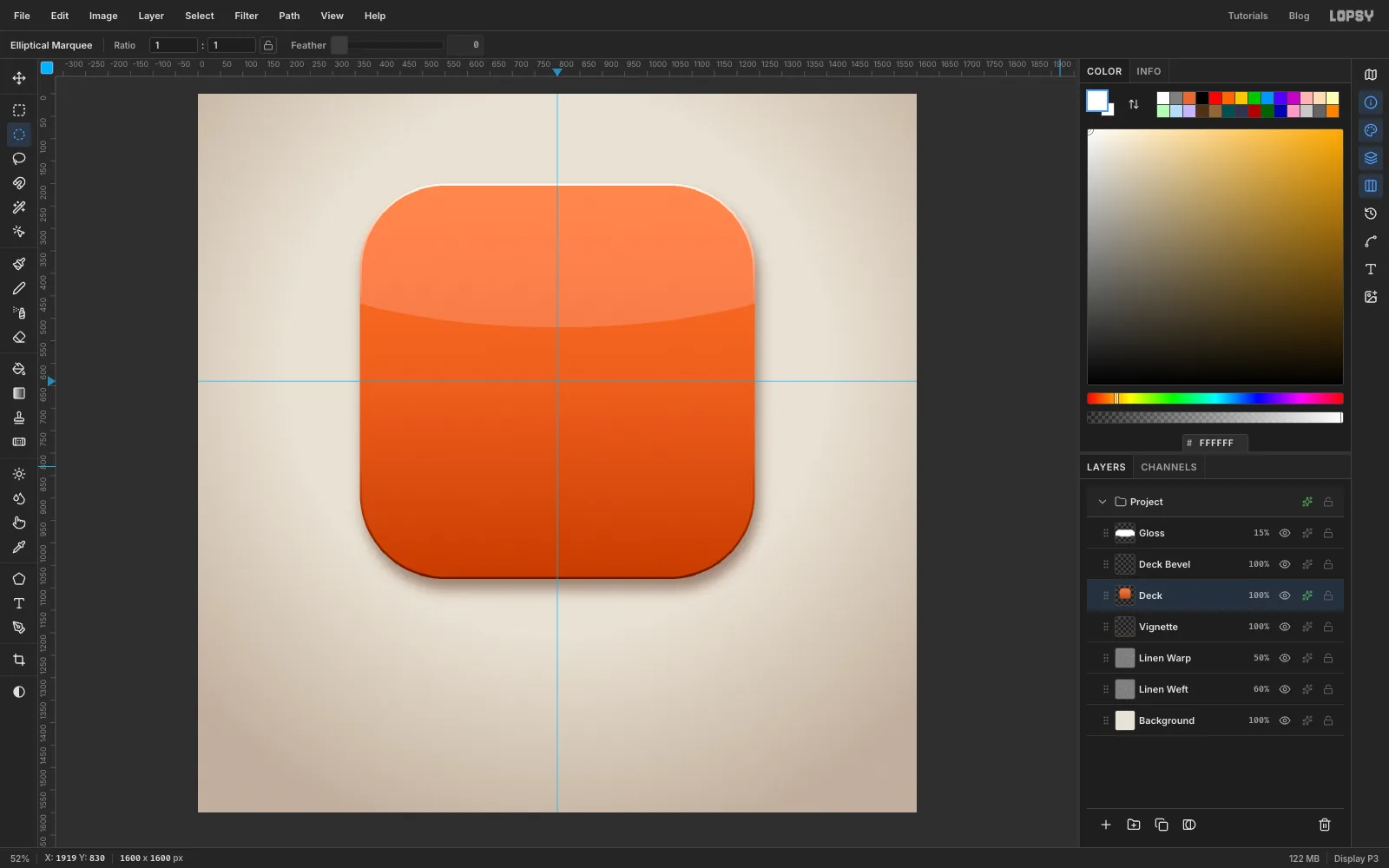Select the Clone Stamp tool

19,418
